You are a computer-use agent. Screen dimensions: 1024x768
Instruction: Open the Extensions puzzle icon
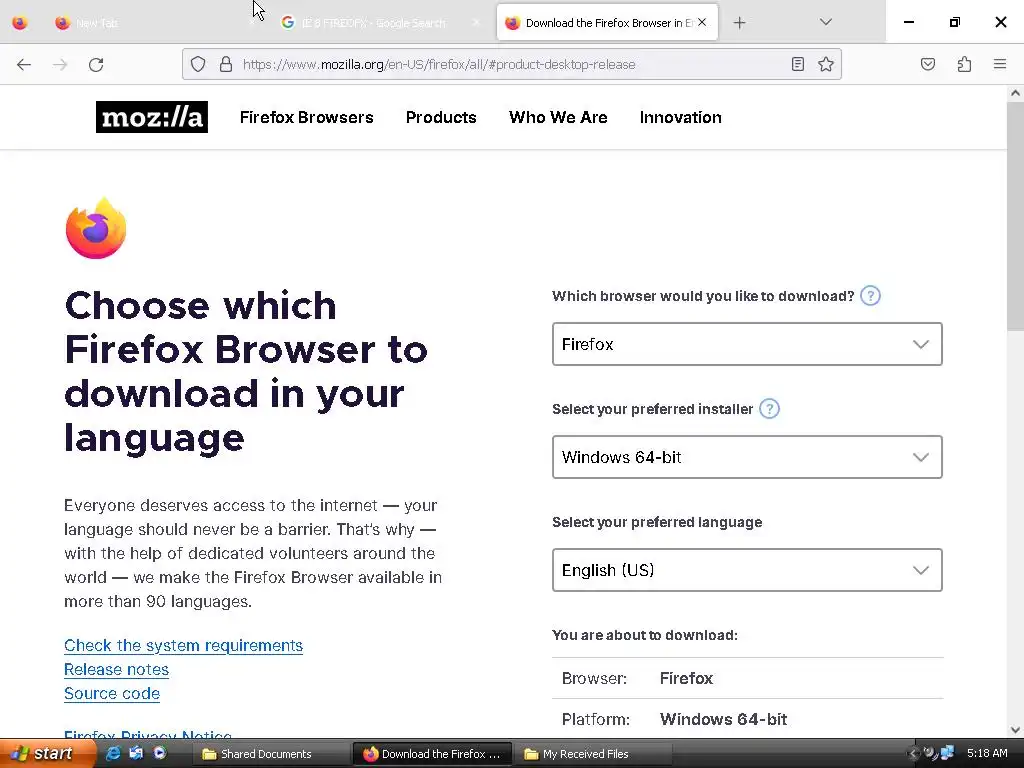964,64
